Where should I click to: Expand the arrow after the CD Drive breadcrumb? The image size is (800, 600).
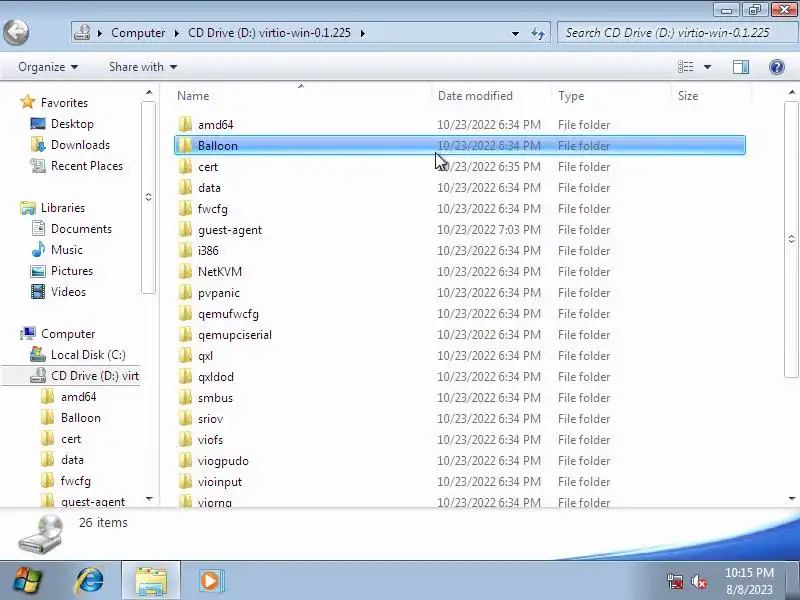point(363,33)
